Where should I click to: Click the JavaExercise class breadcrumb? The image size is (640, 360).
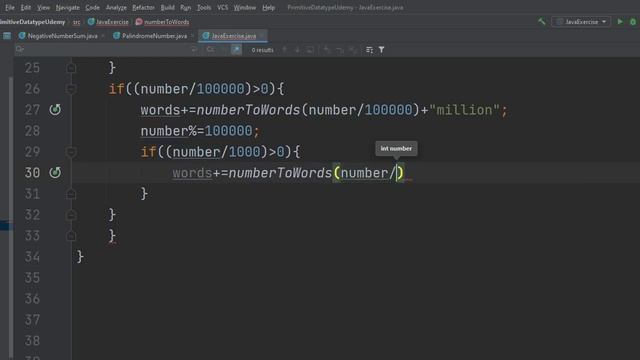[x=108, y=22]
